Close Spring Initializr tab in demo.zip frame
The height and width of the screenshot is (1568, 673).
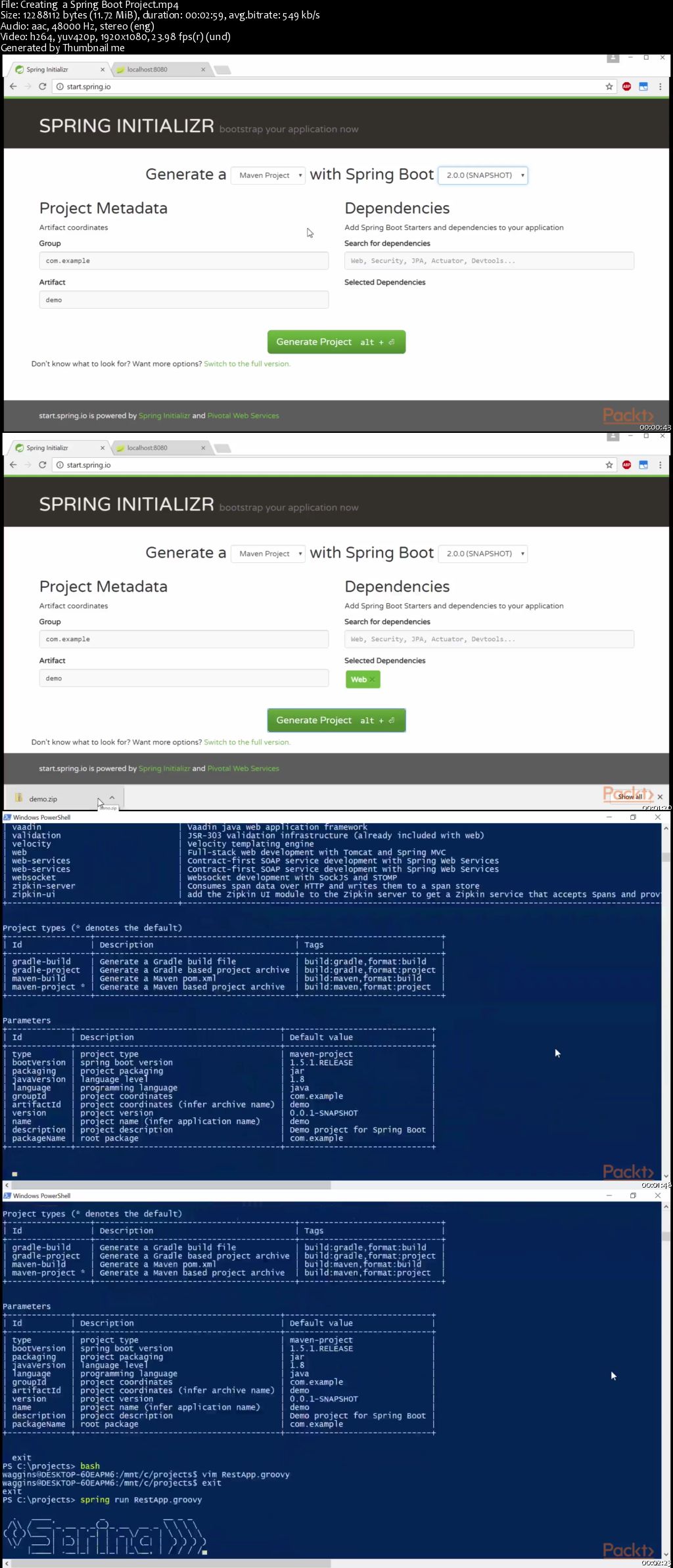click(103, 447)
